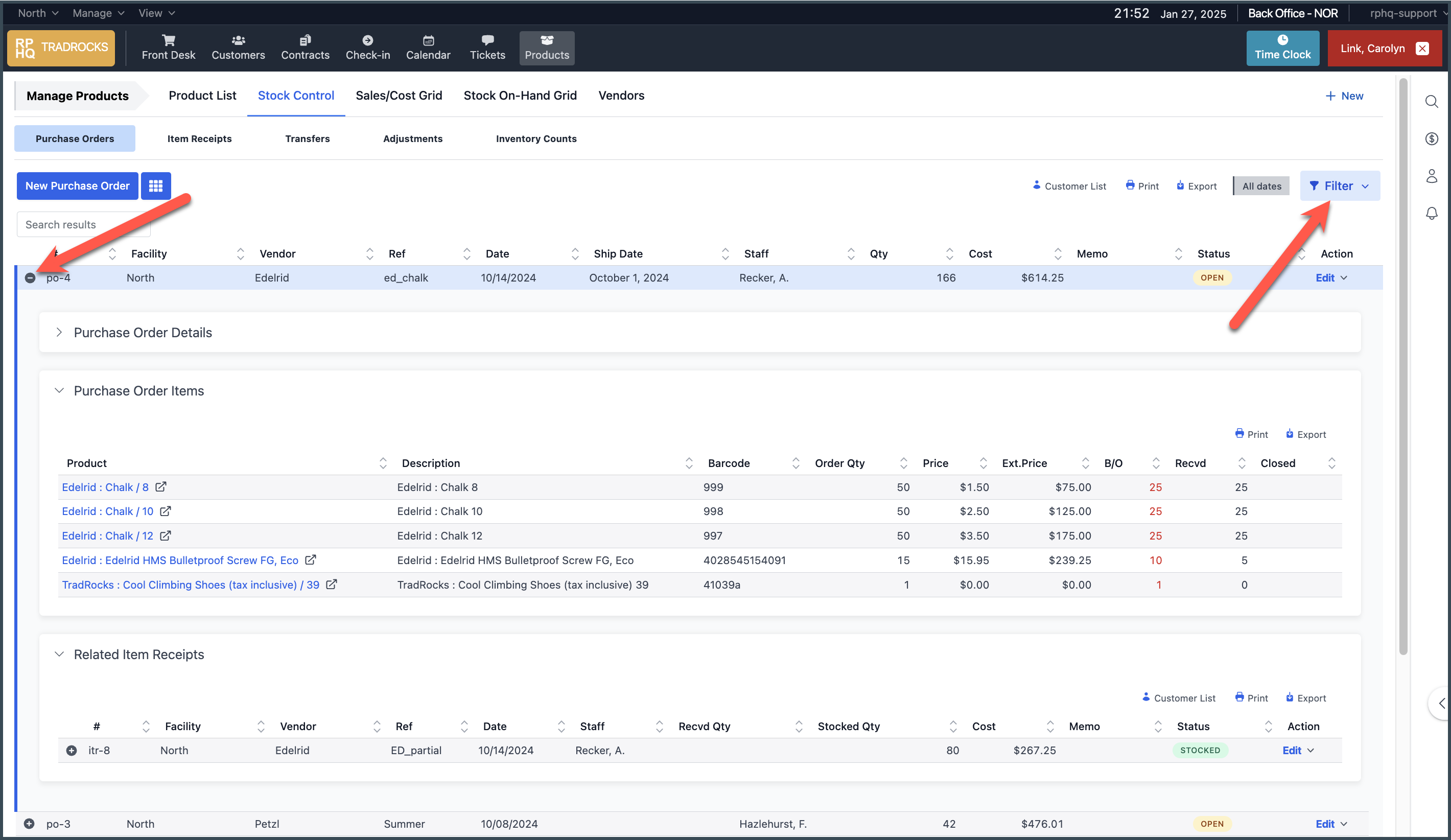
Task: Open Customer List for purchase orders
Action: click(x=1069, y=186)
